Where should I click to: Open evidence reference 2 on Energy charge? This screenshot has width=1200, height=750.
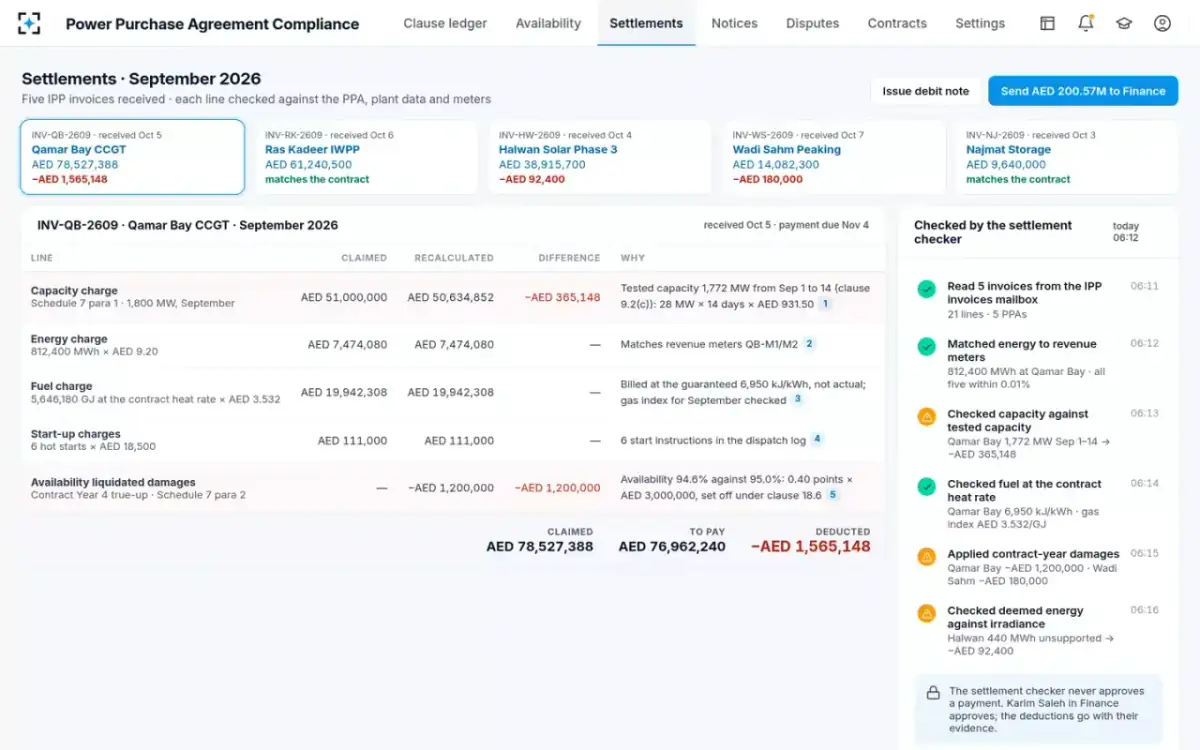click(809, 344)
